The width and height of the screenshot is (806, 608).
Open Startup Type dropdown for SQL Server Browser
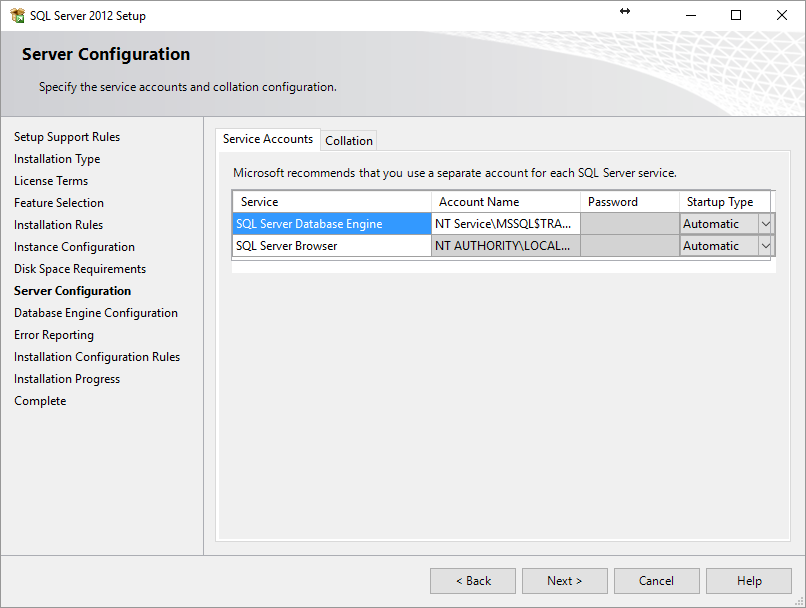point(765,246)
